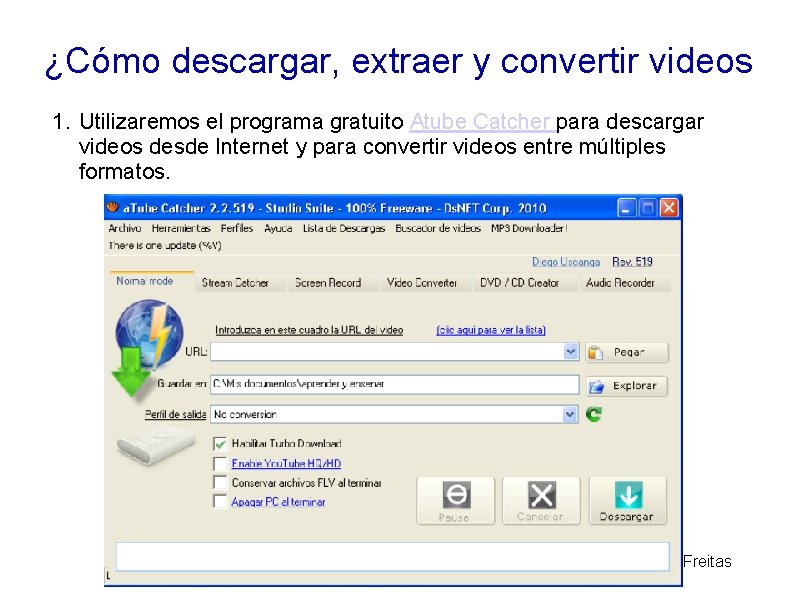Click the Explorar folder button
The height and width of the screenshot is (600, 800).
point(627,386)
